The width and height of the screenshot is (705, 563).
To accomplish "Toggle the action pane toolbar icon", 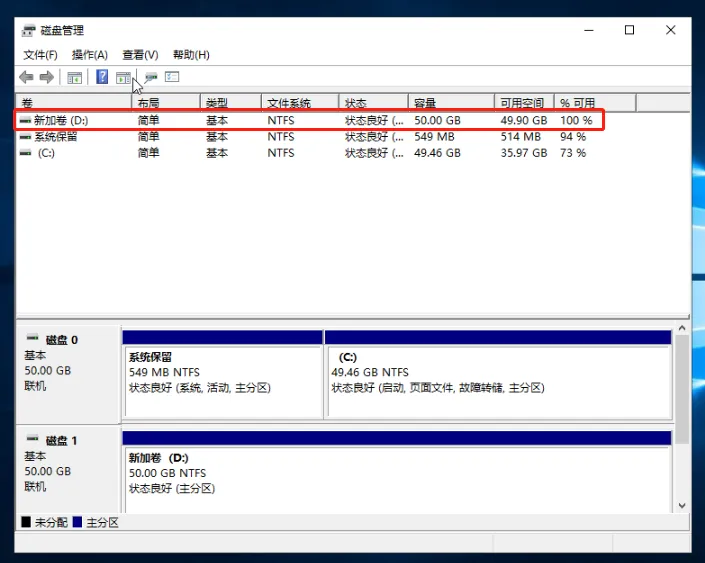I will [123, 78].
